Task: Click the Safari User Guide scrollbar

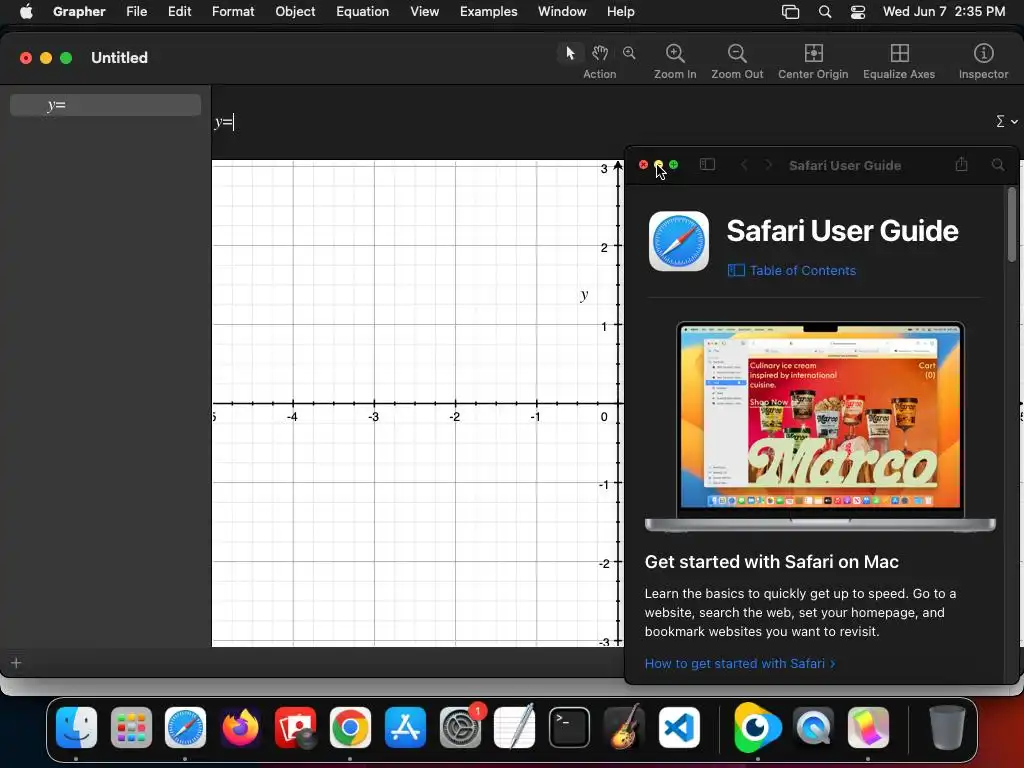Action: [1012, 225]
